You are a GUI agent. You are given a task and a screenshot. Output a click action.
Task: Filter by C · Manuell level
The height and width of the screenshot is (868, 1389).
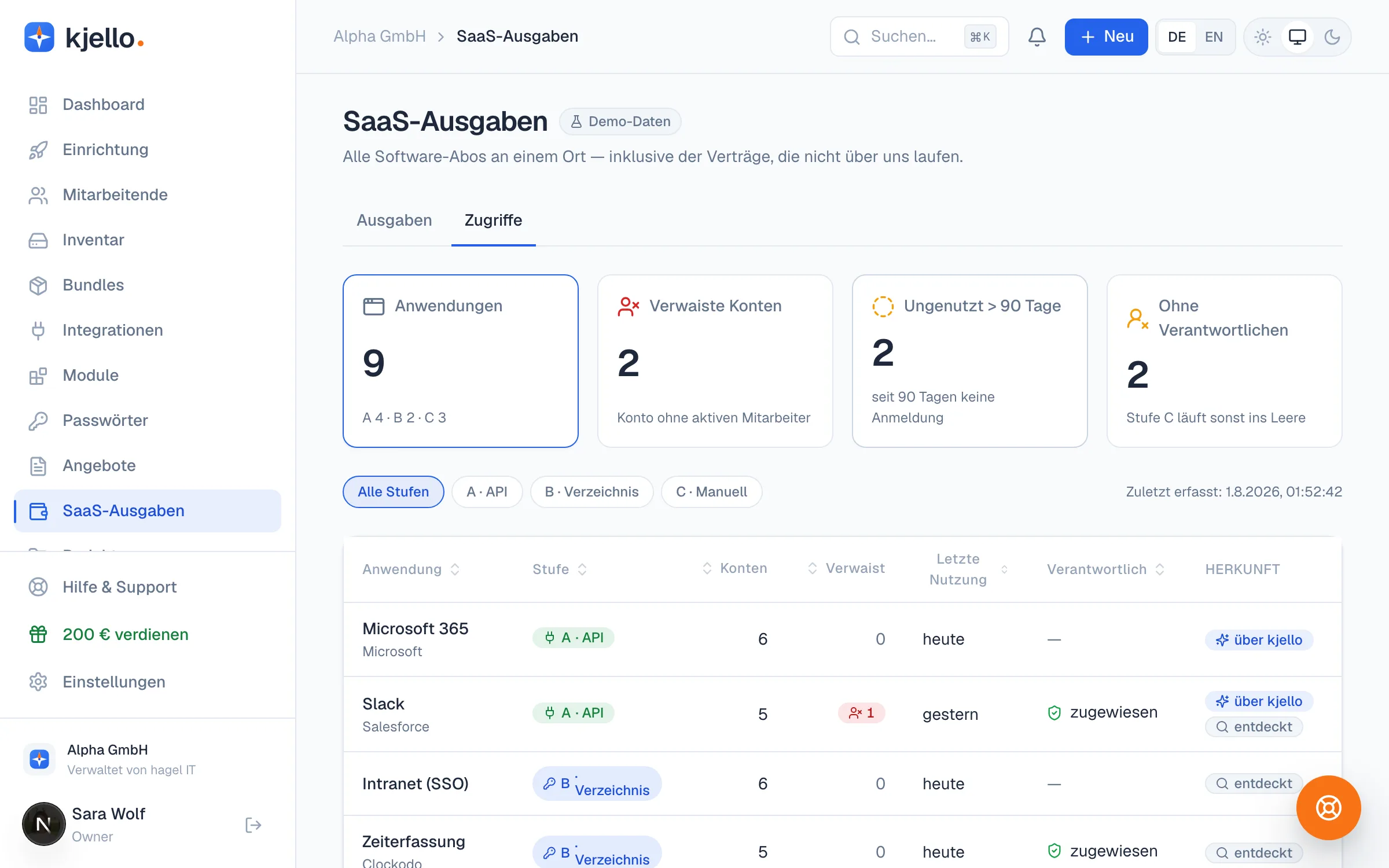[x=712, y=492]
